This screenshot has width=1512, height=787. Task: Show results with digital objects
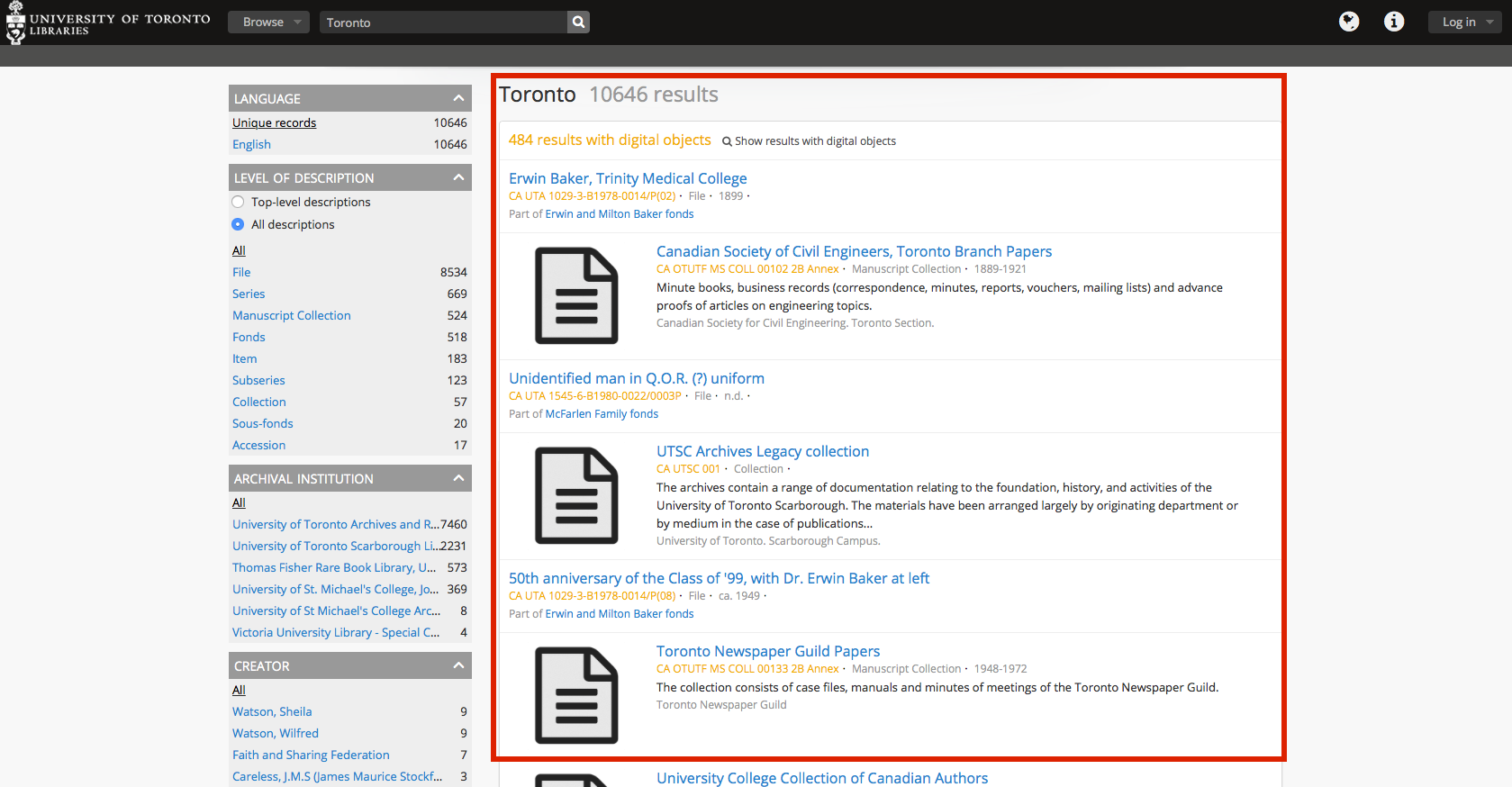click(x=809, y=141)
